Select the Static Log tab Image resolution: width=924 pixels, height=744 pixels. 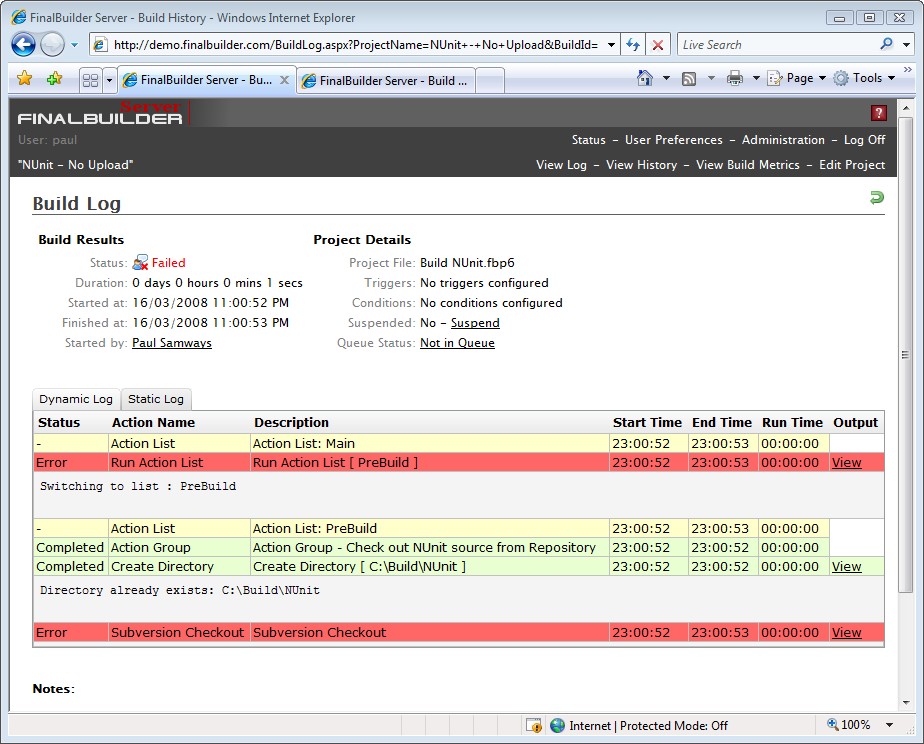(x=156, y=399)
